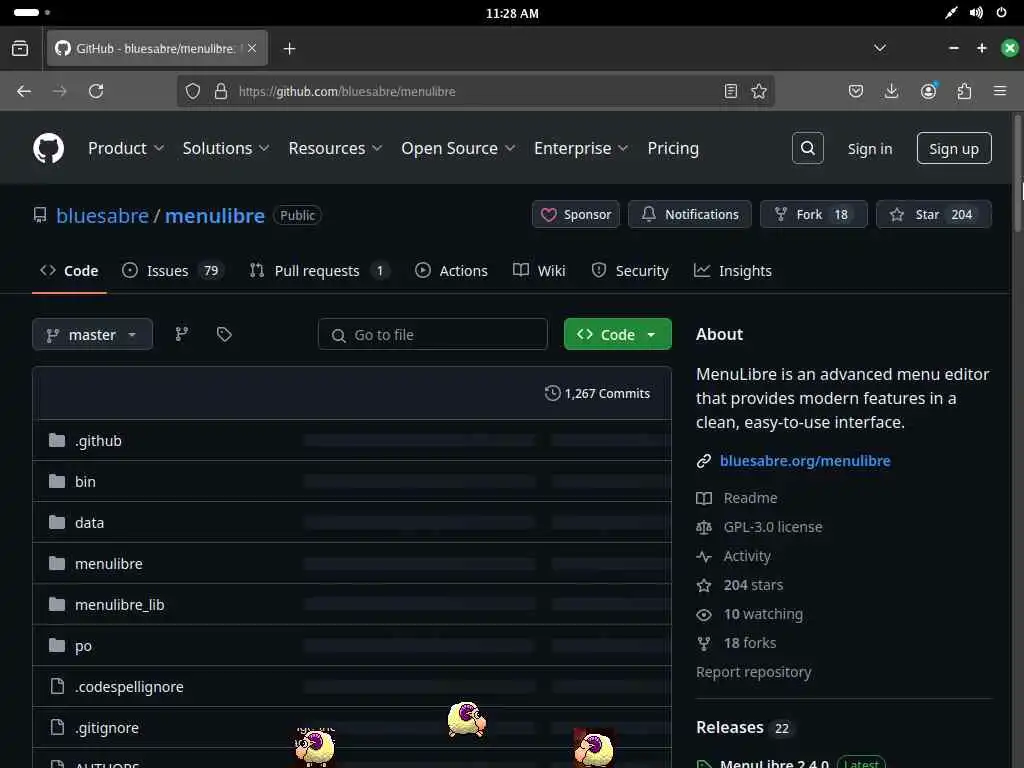Image resolution: width=1024 pixels, height=768 pixels.
Task: Open the Activities indicator in top bar
Action: [31, 12]
